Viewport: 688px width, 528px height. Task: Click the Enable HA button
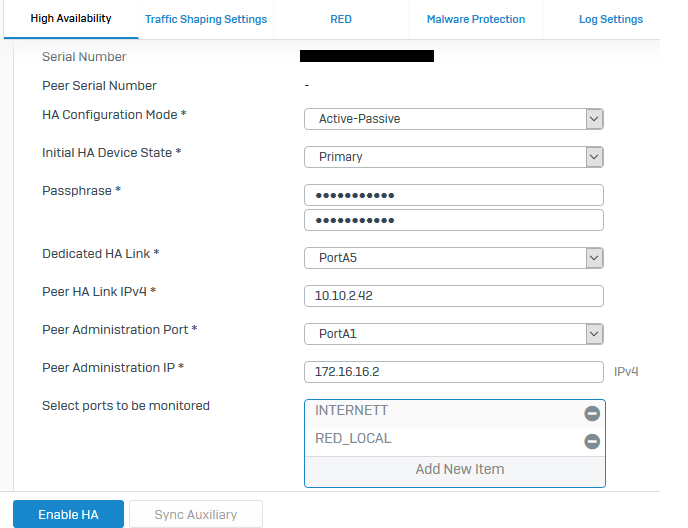tap(68, 515)
